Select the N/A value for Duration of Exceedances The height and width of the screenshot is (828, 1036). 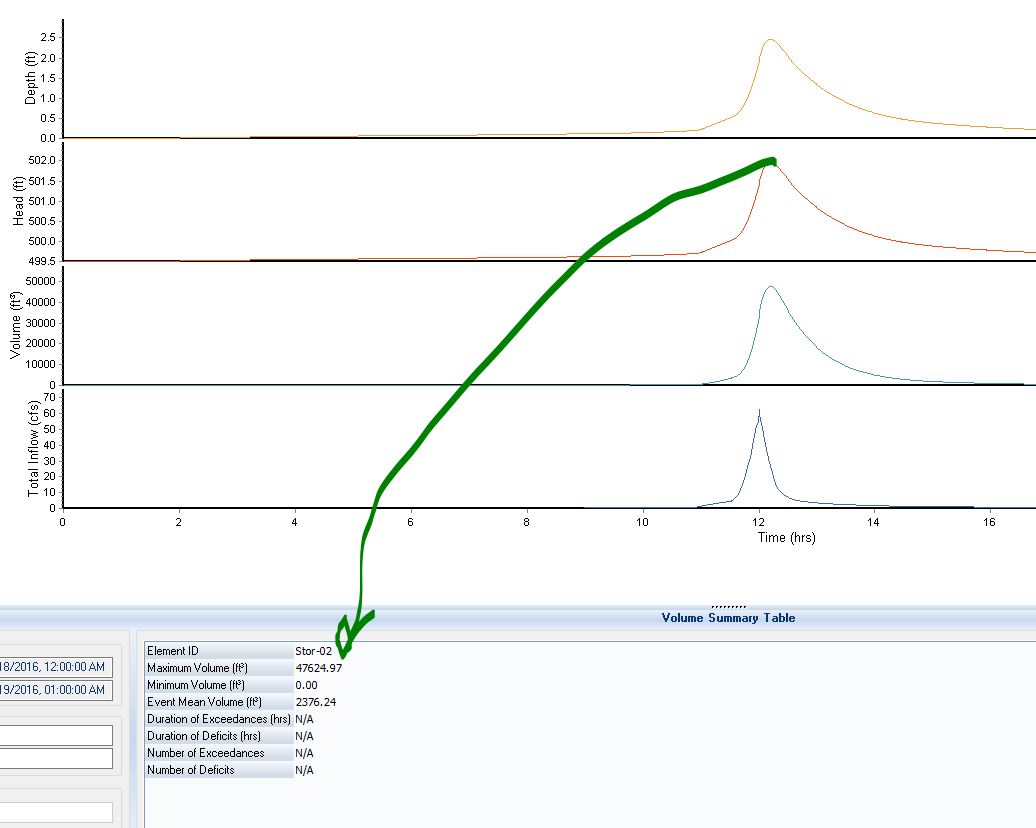[304, 719]
